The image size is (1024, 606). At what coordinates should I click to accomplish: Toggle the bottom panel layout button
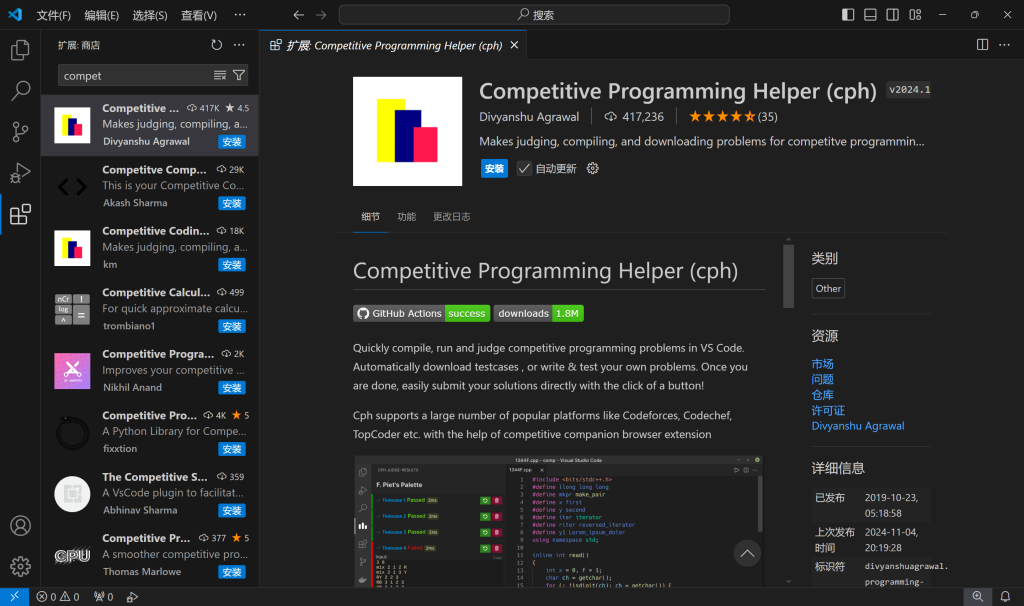pos(870,15)
